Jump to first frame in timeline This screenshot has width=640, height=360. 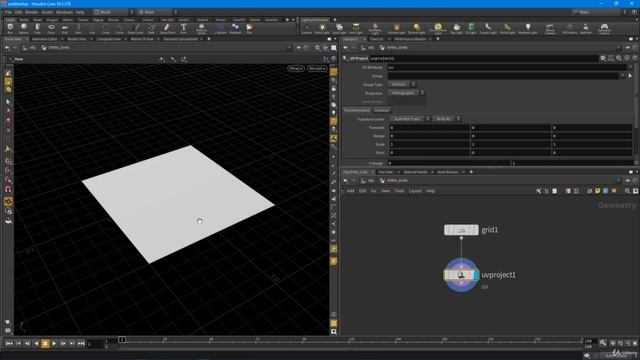point(9,343)
